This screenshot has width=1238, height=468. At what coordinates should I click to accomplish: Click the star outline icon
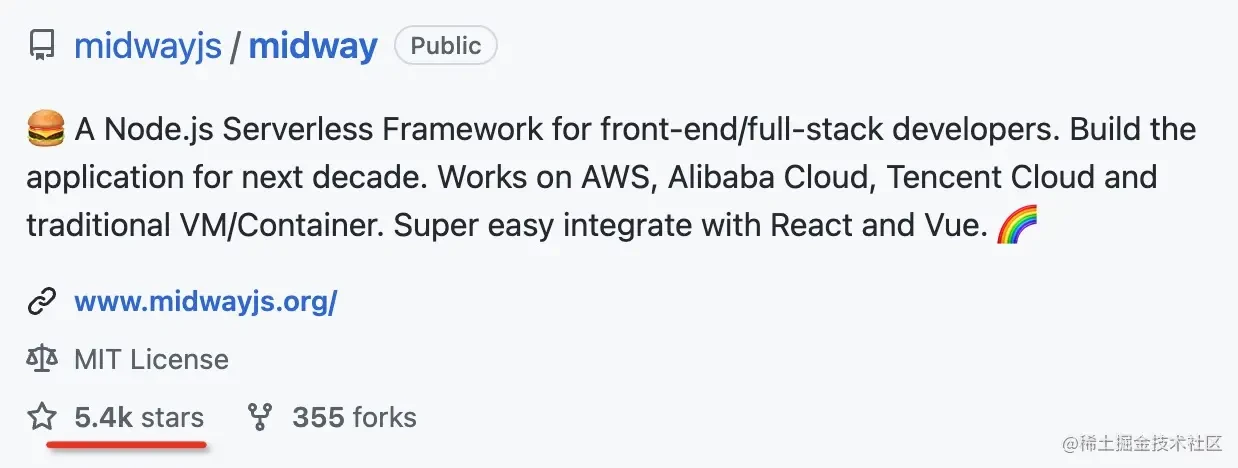tap(41, 417)
